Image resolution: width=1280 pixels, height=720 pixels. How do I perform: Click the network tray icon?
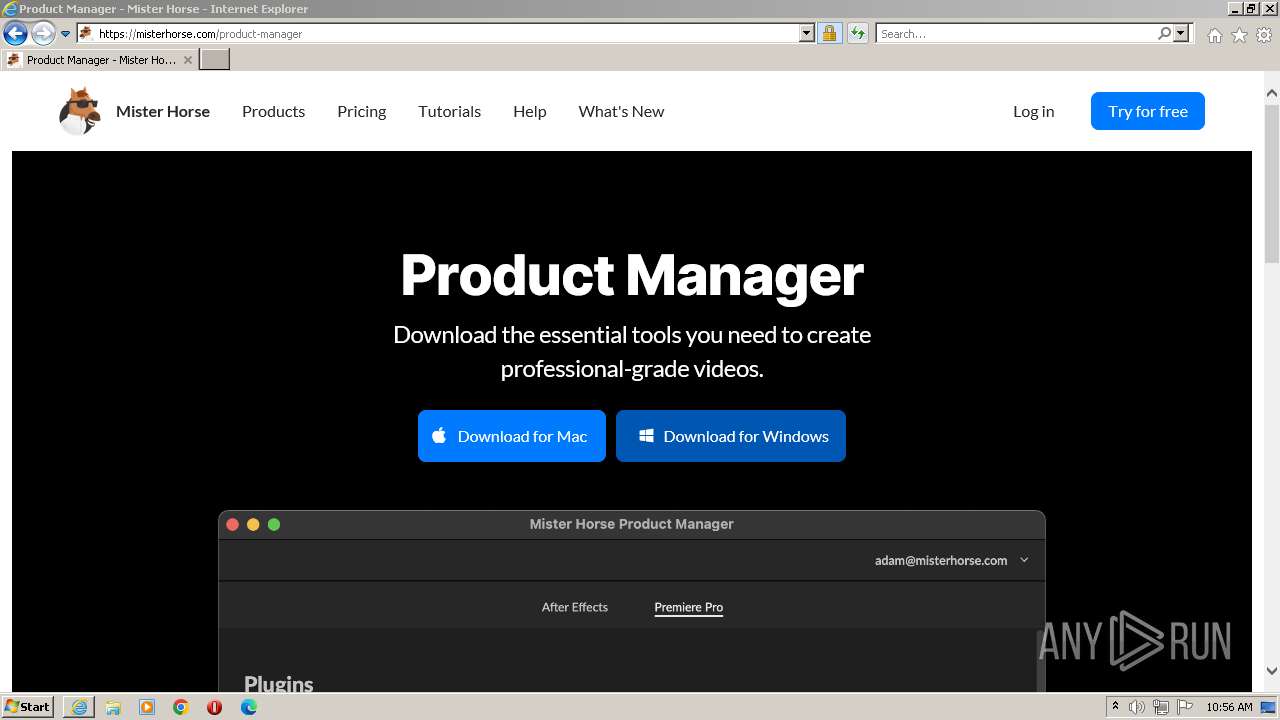pos(1161,707)
